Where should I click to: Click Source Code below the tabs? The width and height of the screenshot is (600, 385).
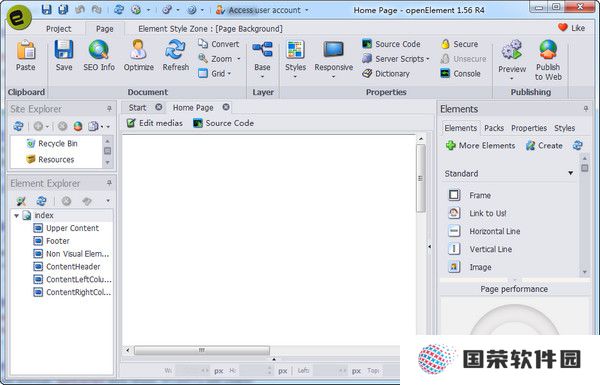223,123
